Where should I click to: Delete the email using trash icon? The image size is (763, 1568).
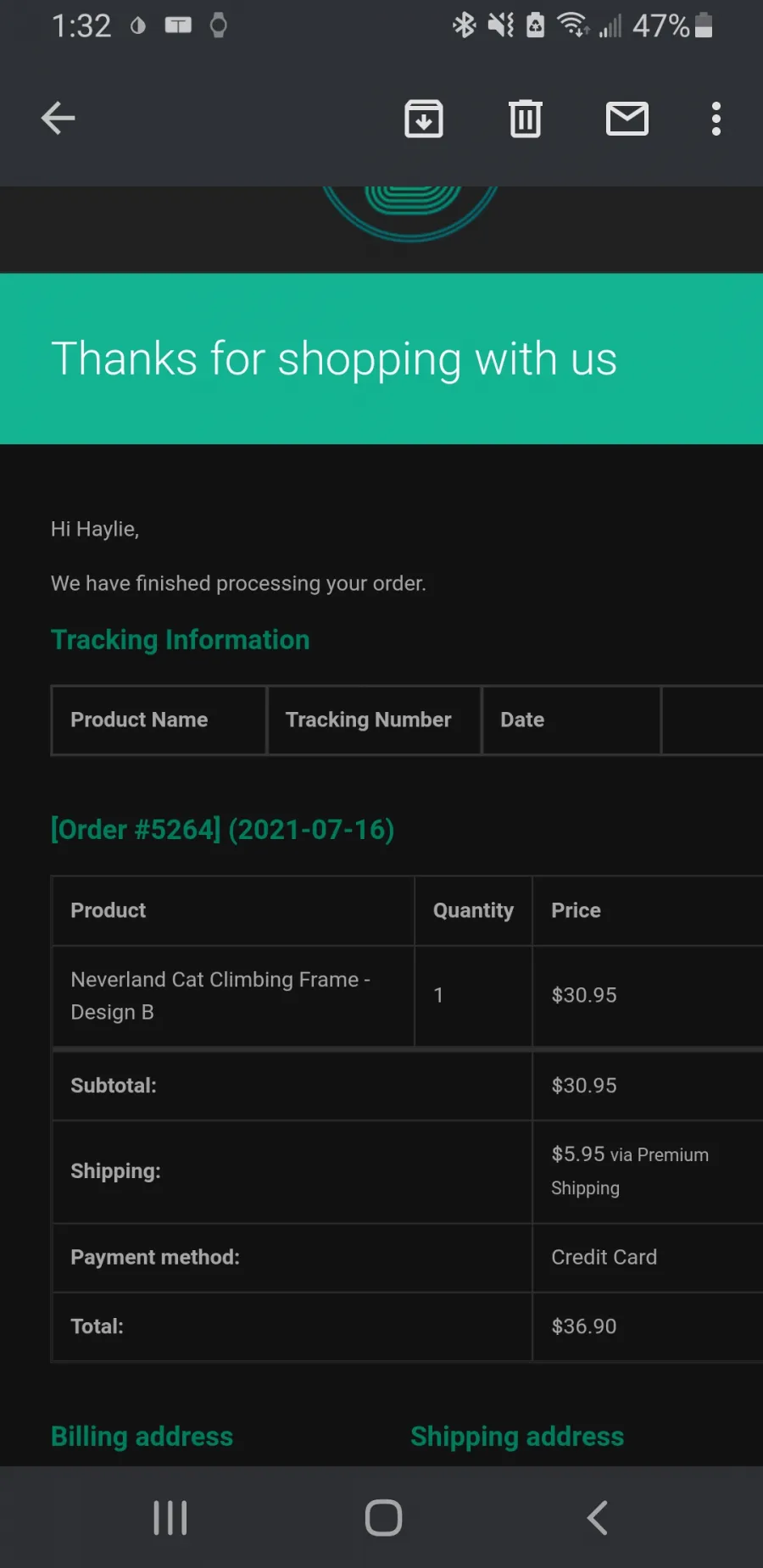click(x=526, y=119)
